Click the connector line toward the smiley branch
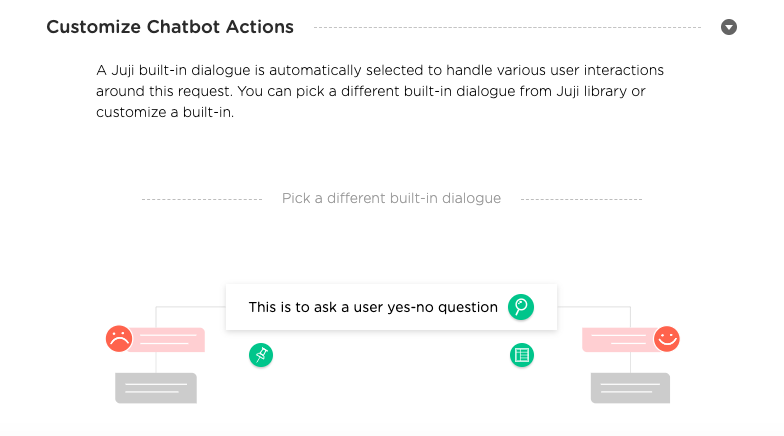The image size is (784, 436). (594, 306)
